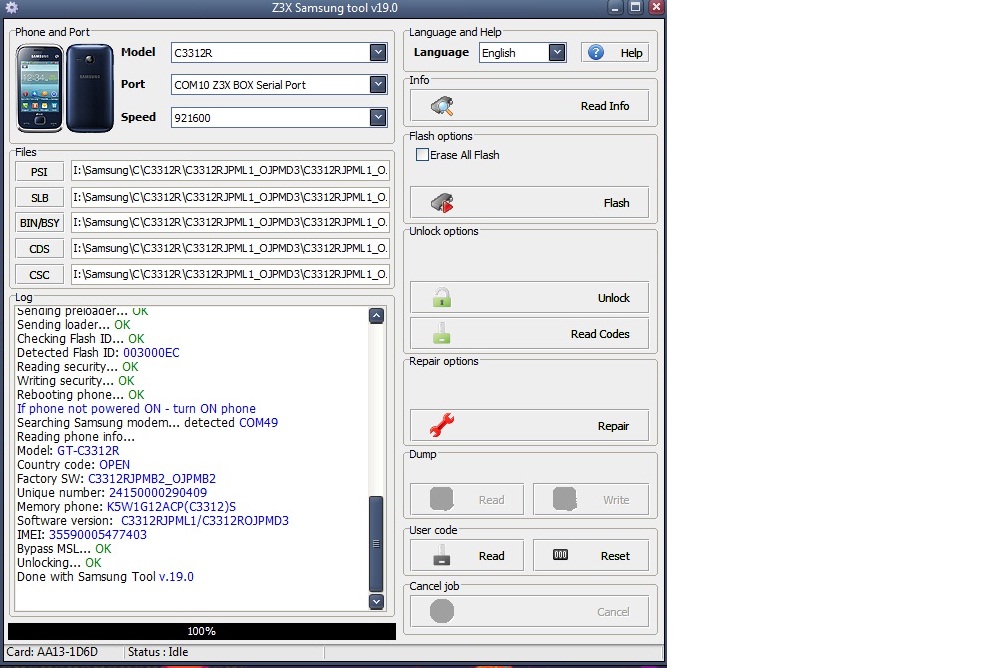Click log line 'Model: GT-C3312R'

pyautogui.click(x=68, y=451)
